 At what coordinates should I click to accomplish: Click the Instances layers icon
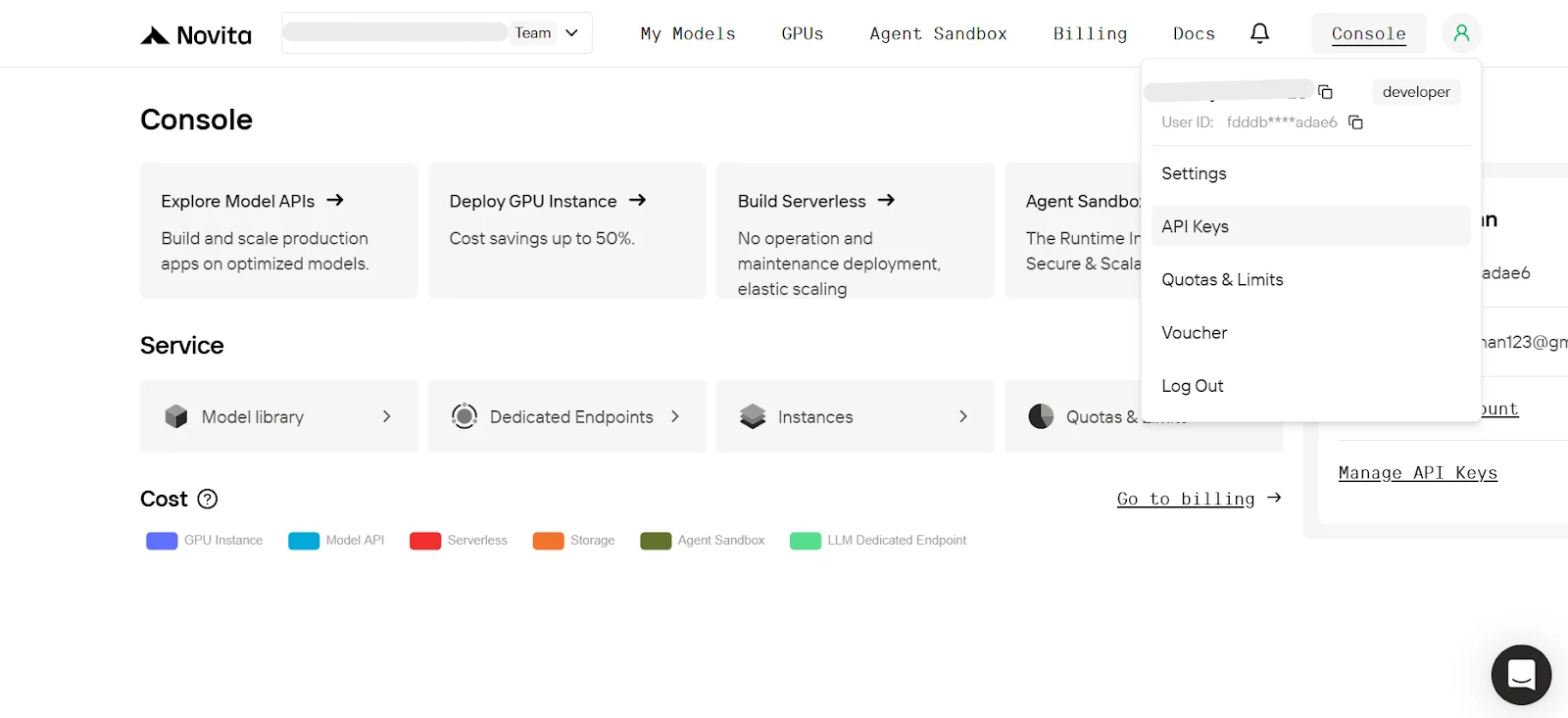click(753, 416)
